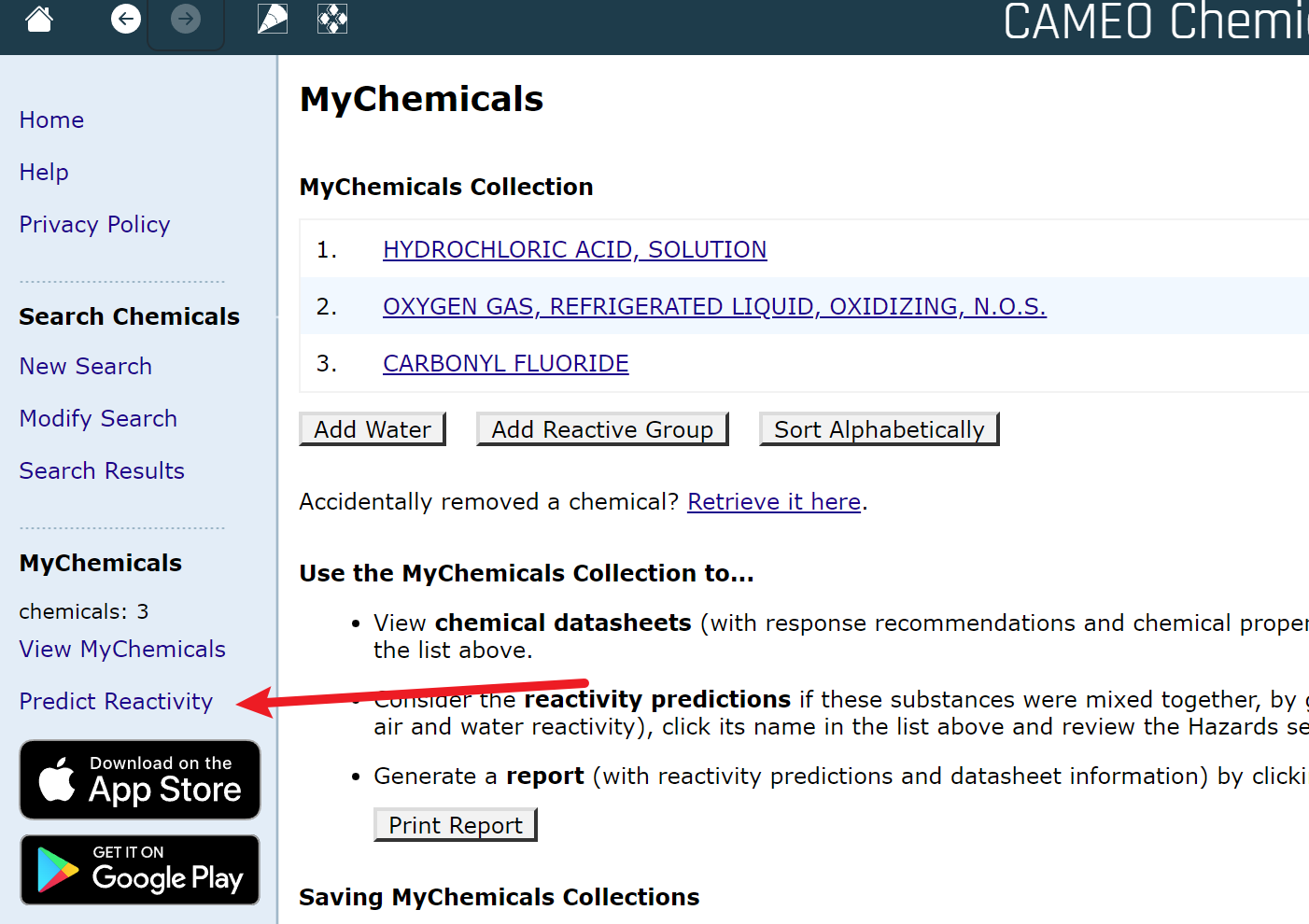Open Modify Search in the sidebar
Viewport: 1309px width, 924px height.
98,419
